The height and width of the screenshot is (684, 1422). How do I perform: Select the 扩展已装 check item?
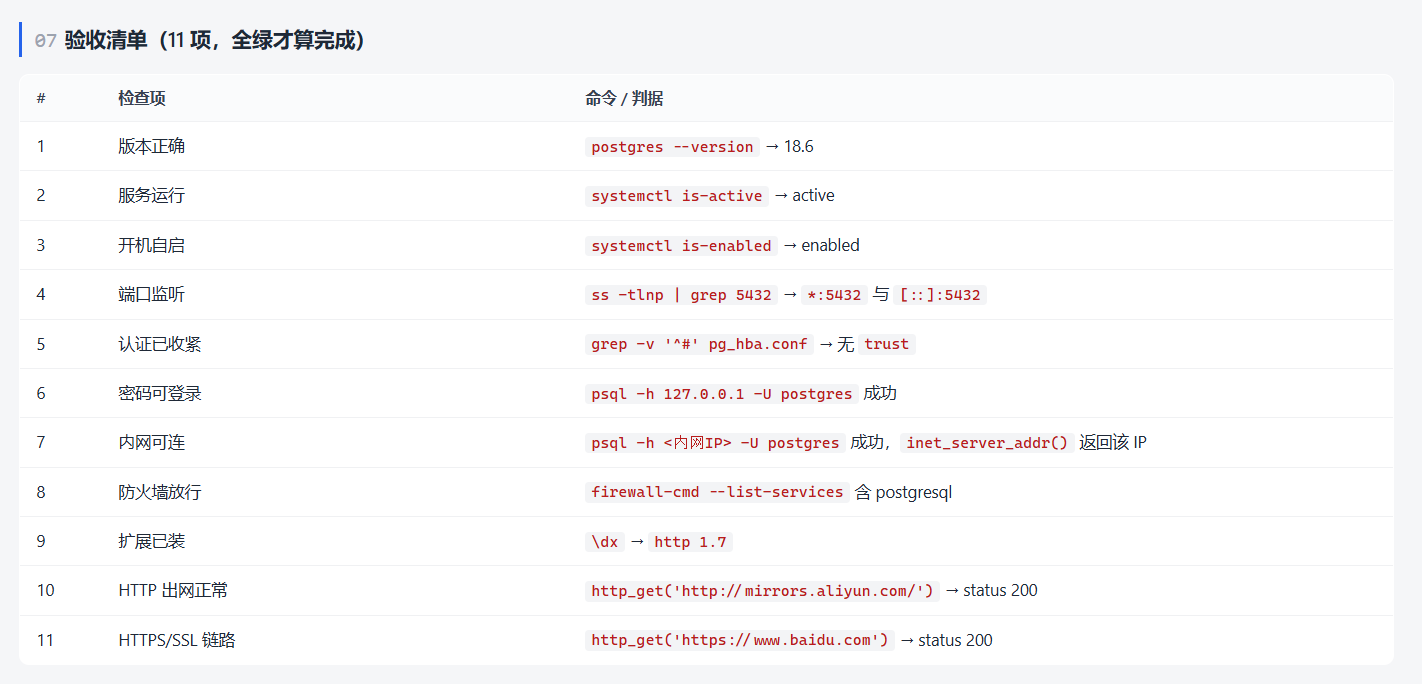point(151,541)
